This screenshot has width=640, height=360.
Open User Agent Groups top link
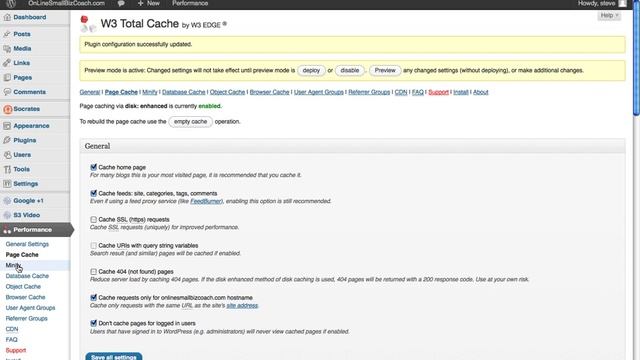coord(319,92)
